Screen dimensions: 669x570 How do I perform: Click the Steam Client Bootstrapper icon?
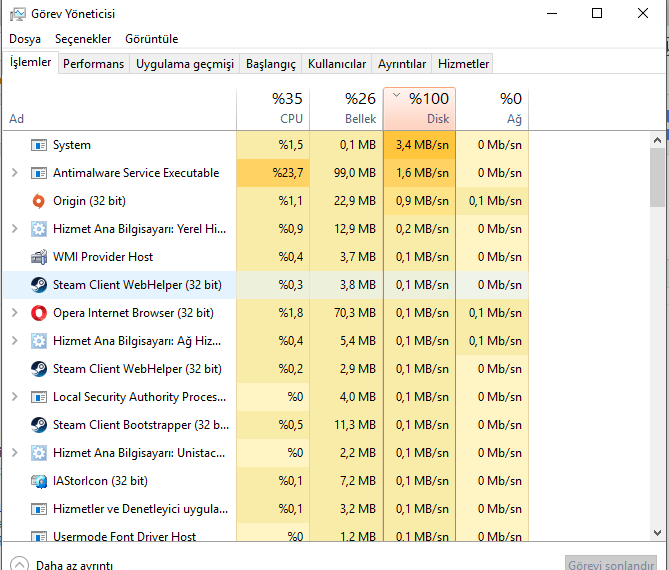[x=39, y=425]
